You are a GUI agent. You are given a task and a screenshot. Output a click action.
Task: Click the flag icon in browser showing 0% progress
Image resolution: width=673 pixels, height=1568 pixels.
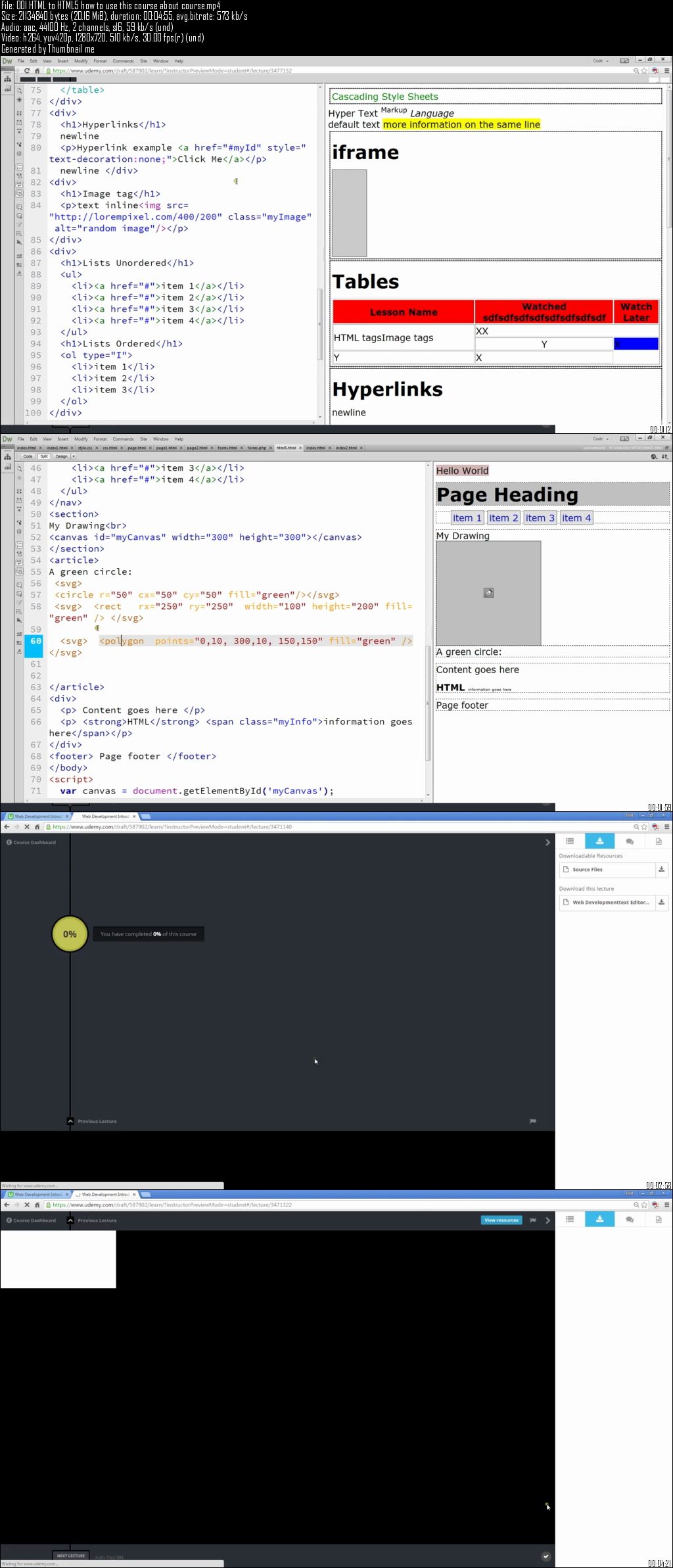coord(533,1121)
